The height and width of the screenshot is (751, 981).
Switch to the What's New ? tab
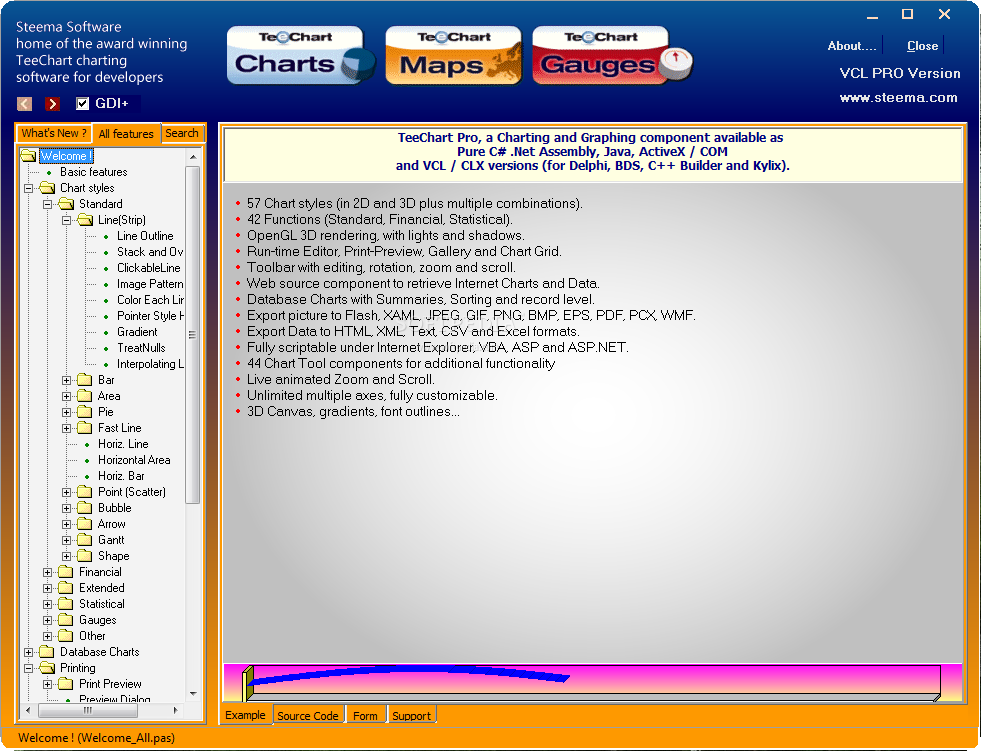(54, 133)
